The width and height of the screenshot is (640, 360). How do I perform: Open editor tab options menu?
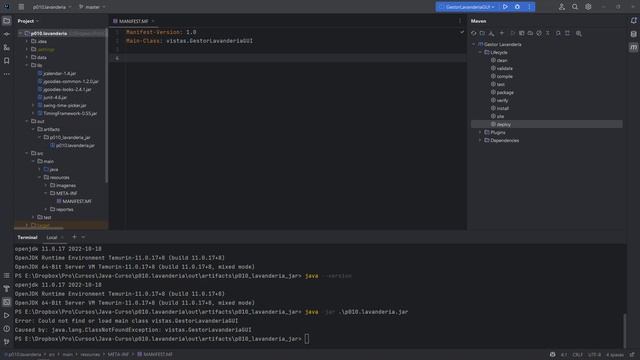(x=460, y=21)
